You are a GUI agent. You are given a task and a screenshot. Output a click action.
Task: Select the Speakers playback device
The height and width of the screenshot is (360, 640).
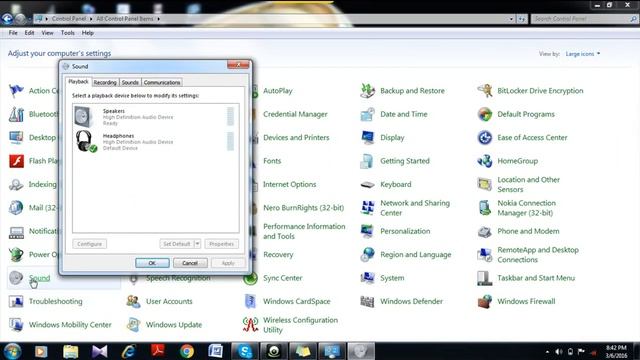155,117
